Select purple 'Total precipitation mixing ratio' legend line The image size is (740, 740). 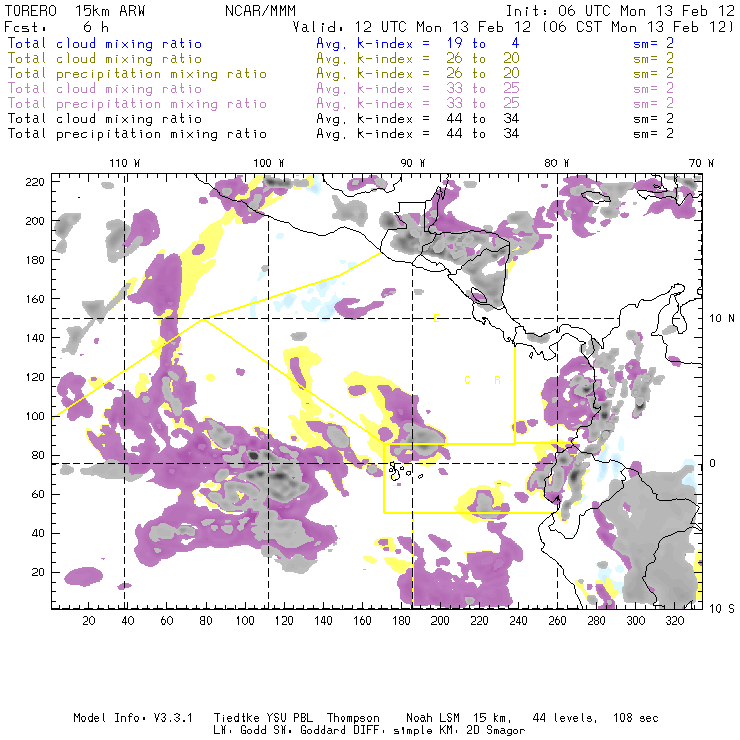pos(137,104)
